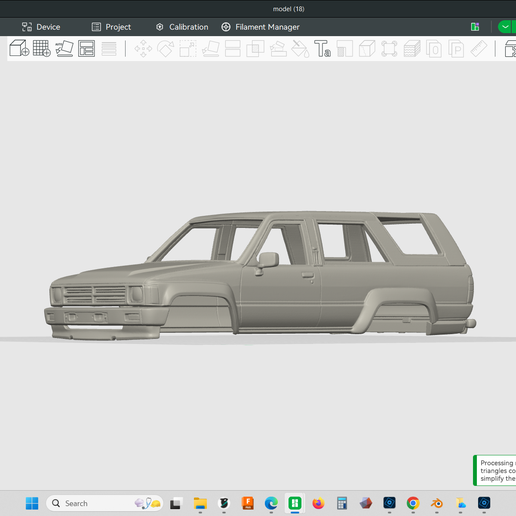Open File Explorer from the taskbar
The width and height of the screenshot is (516, 516).
click(x=200, y=503)
